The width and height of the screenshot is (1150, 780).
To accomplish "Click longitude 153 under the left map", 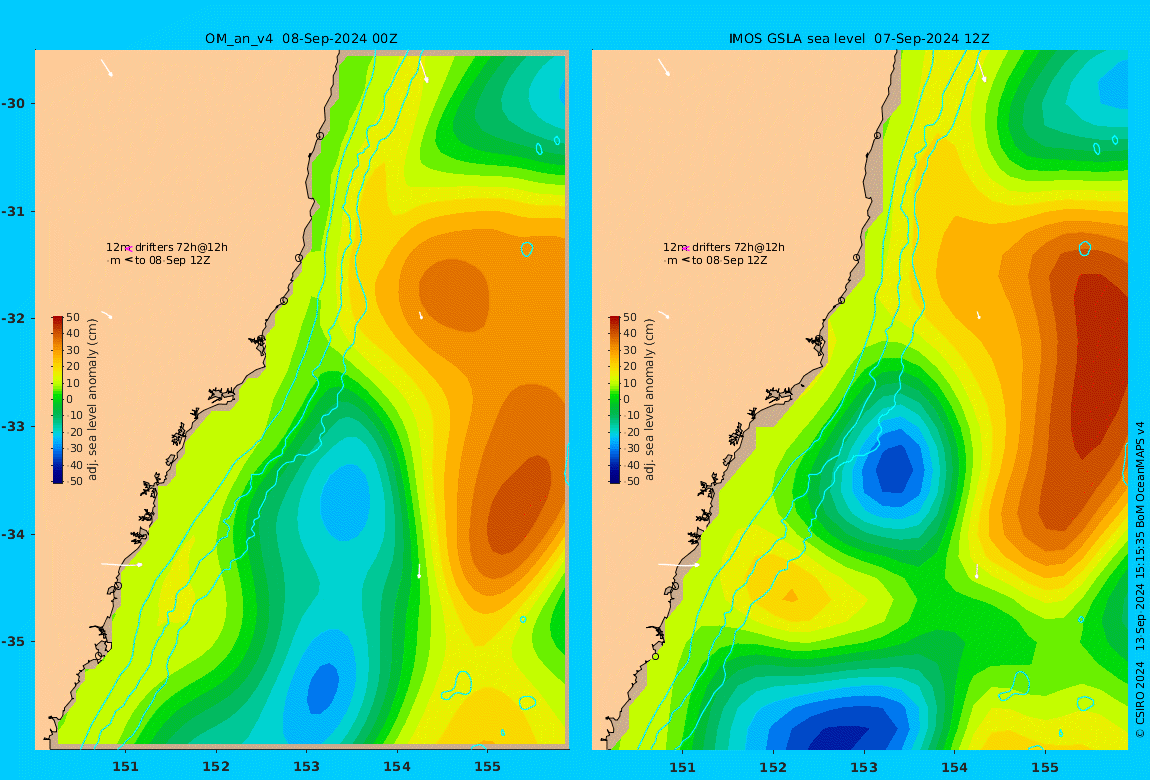I will click(307, 767).
